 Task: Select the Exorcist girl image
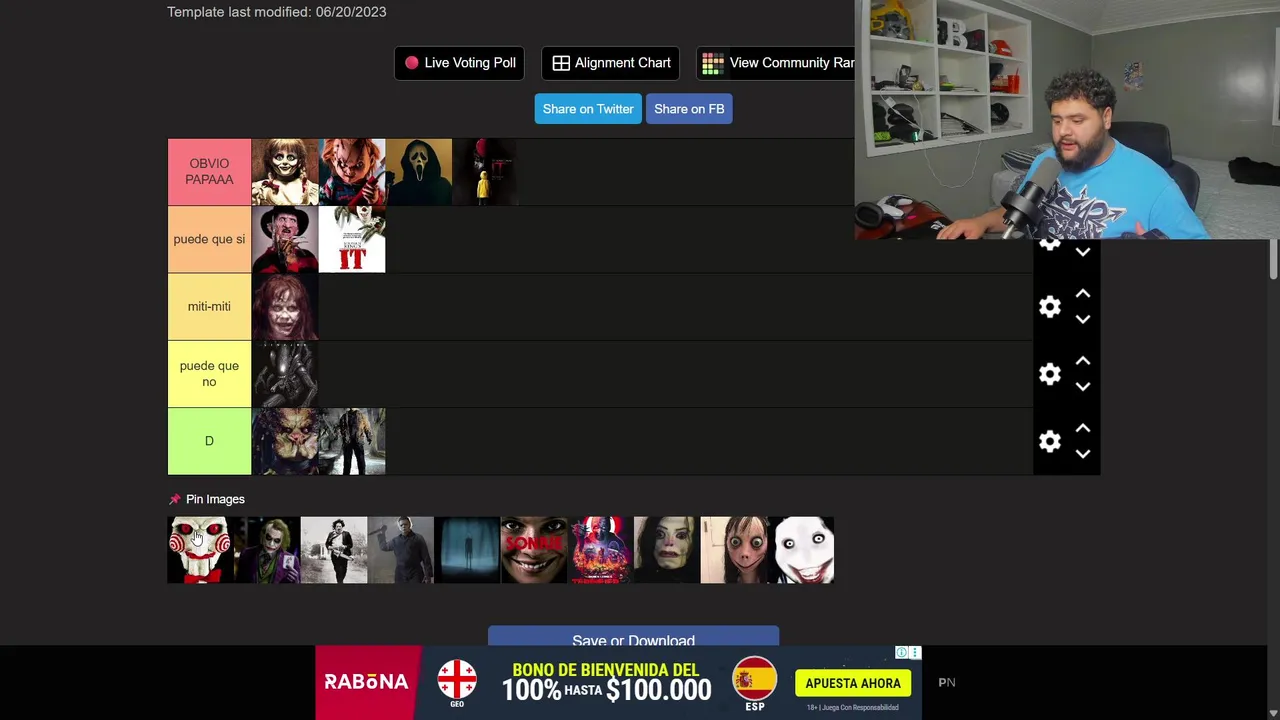285,306
